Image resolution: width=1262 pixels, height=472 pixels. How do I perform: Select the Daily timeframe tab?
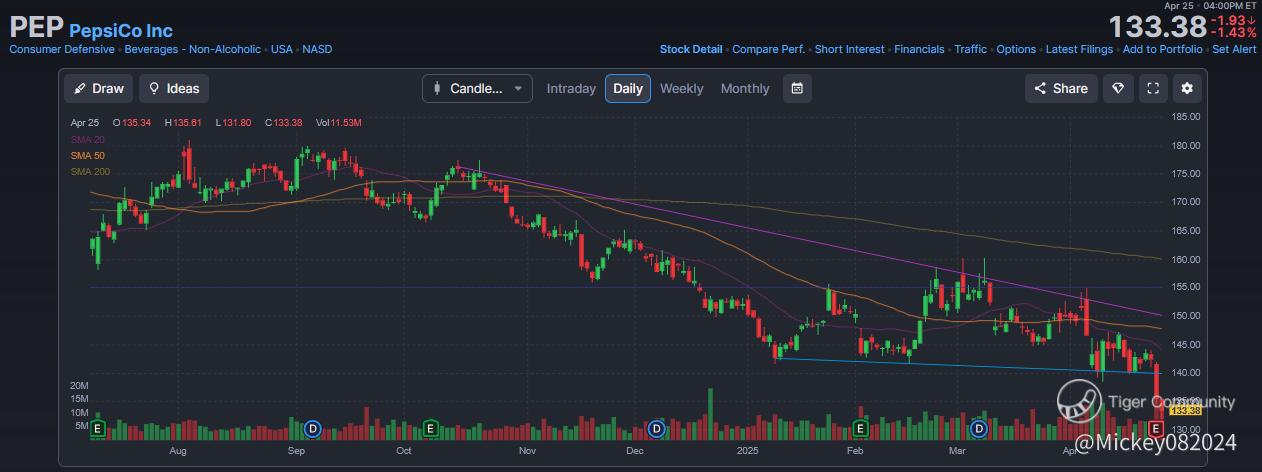(x=628, y=88)
